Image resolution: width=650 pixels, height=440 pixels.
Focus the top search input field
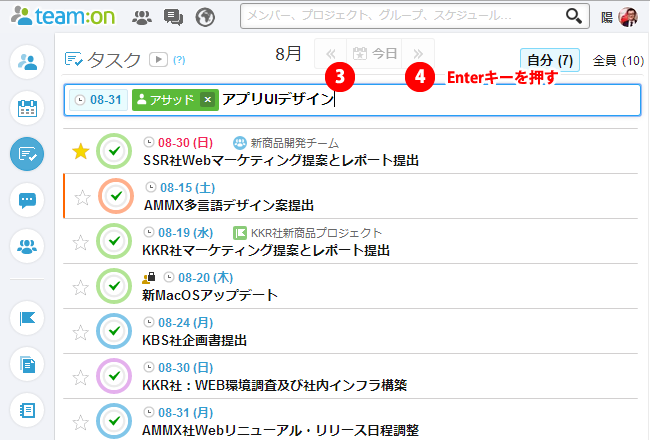tap(415, 16)
